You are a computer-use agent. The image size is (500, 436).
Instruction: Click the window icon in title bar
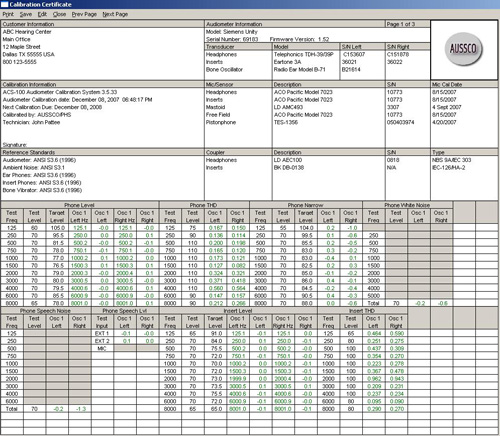(4, 4)
